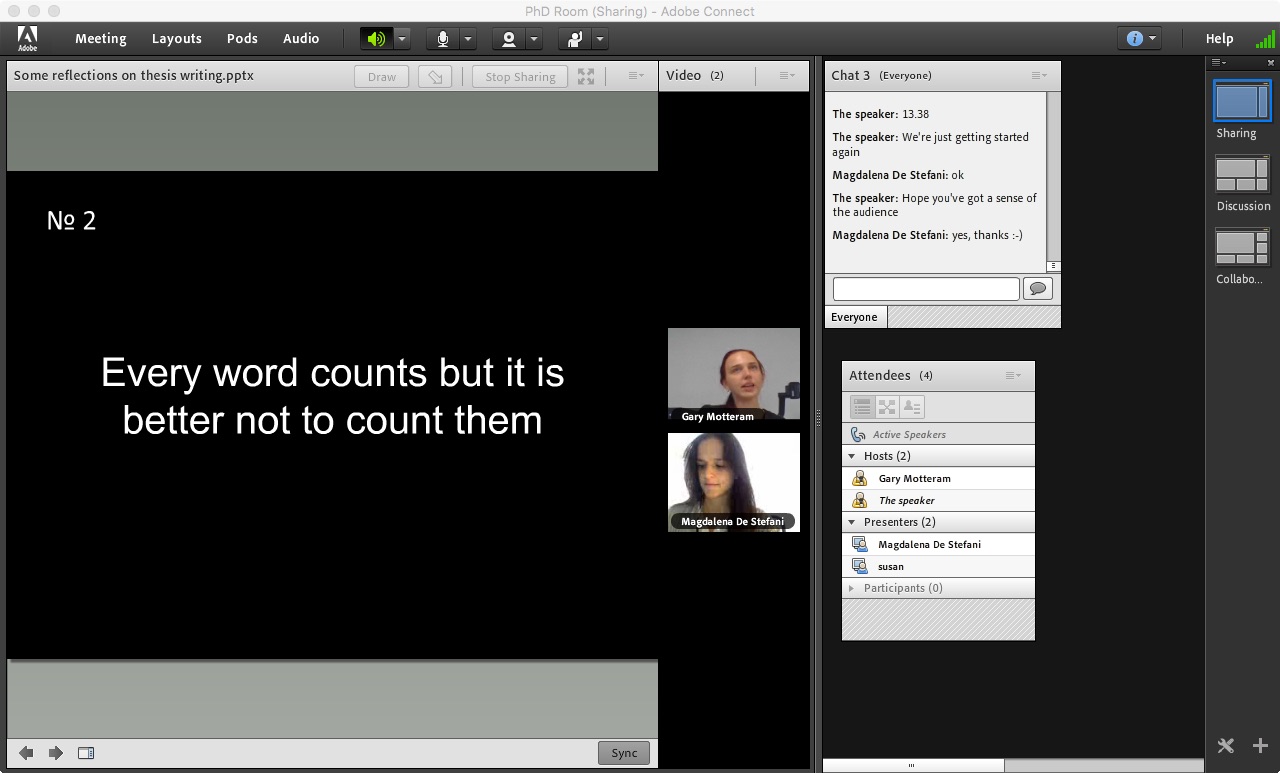Click the chat pod scrollbar
Image resolution: width=1280 pixels, height=773 pixels.
pos(1053,180)
